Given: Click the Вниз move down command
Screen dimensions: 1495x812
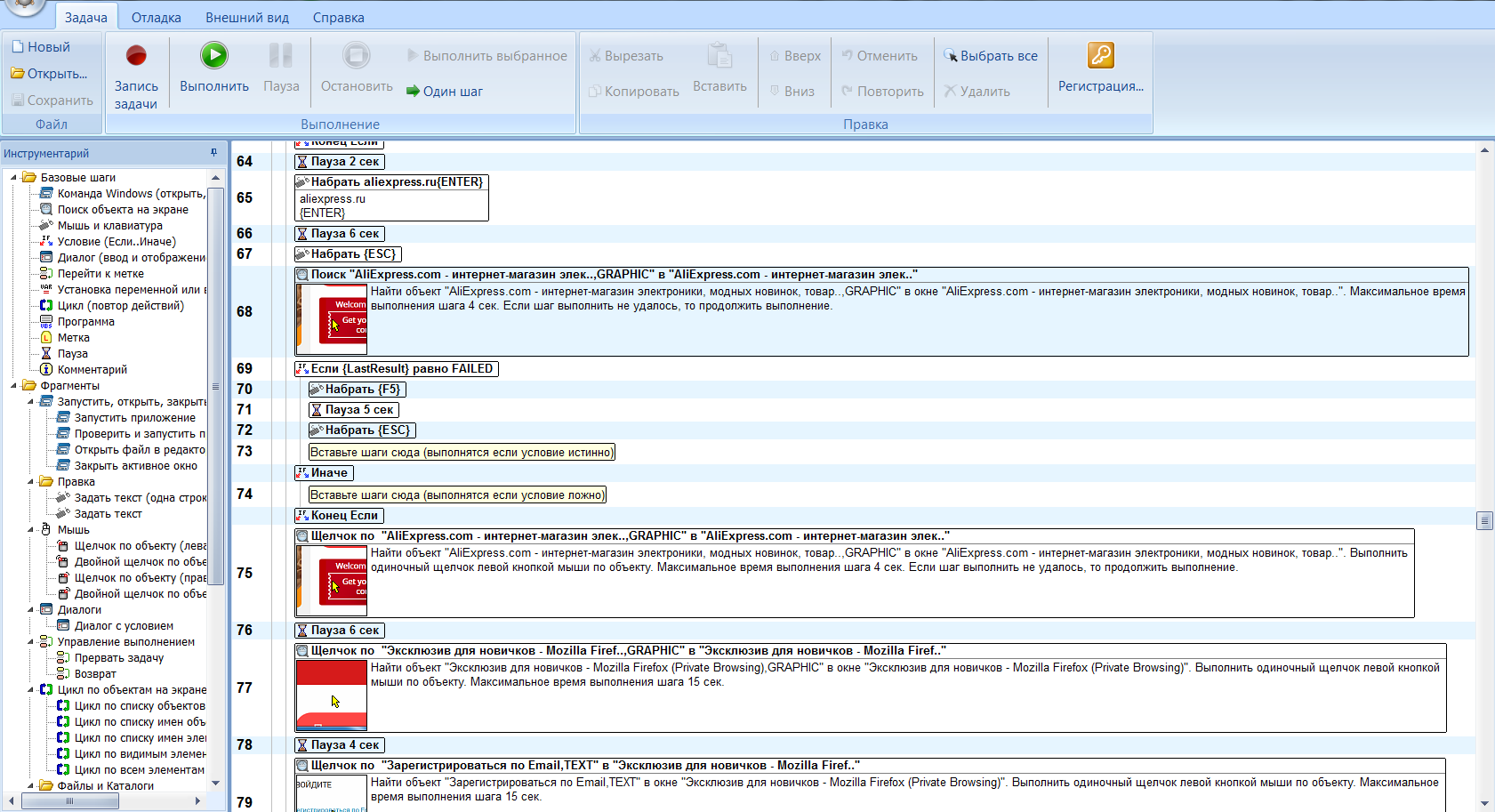Looking at the screenshot, I should coord(792,92).
